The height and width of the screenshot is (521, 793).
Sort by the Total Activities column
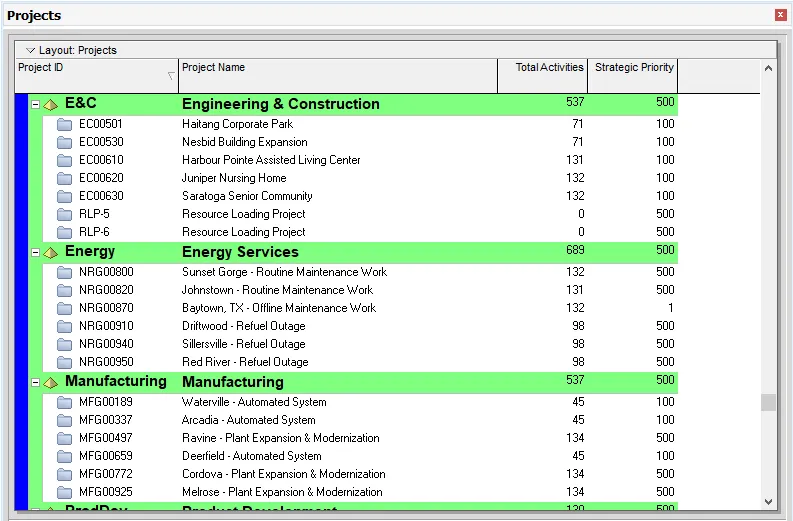(542, 75)
